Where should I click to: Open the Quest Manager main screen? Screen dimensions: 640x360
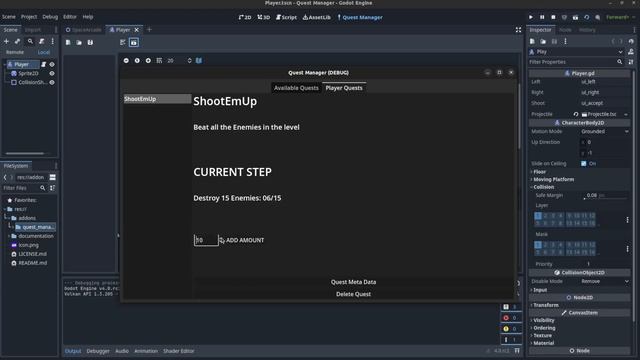point(360,17)
